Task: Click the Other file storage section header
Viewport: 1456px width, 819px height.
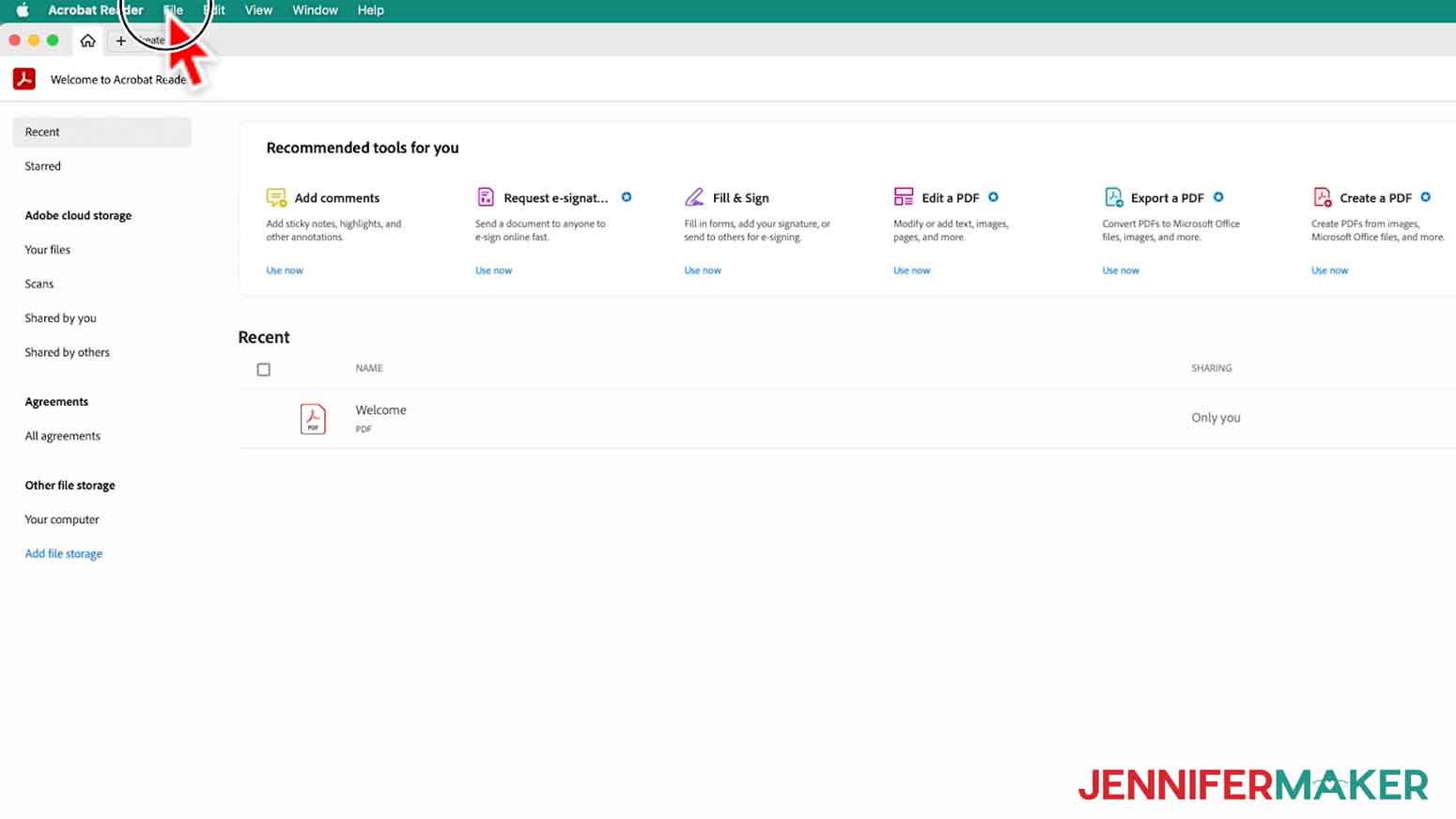Action: coord(70,486)
